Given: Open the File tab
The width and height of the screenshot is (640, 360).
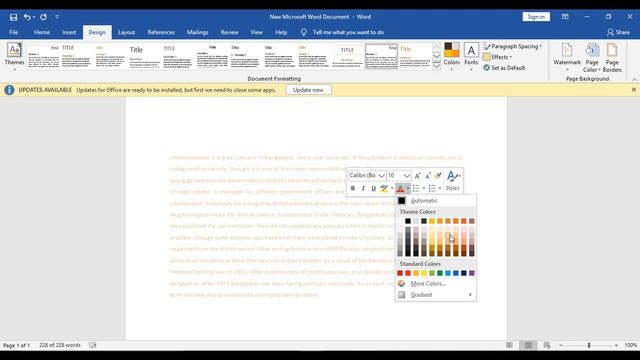Looking at the screenshot, I should click(x=13, y=32).
